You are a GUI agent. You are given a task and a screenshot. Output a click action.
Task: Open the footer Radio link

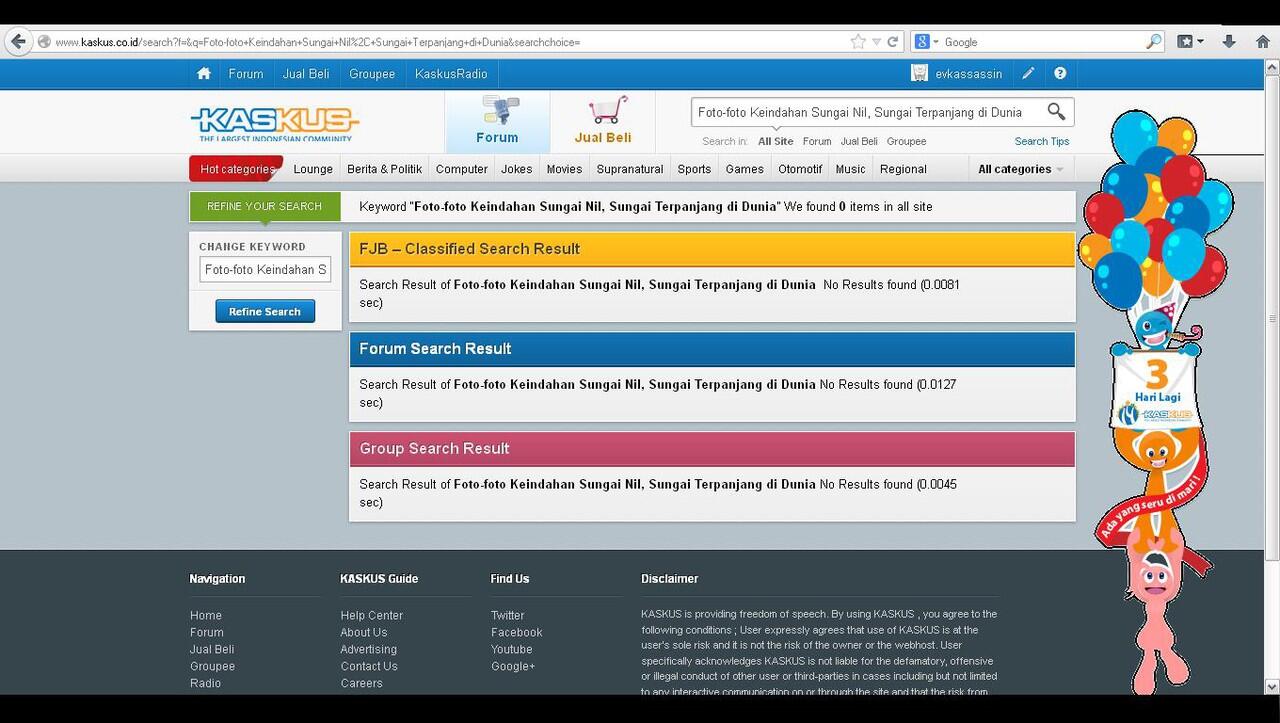coord(206,684)
